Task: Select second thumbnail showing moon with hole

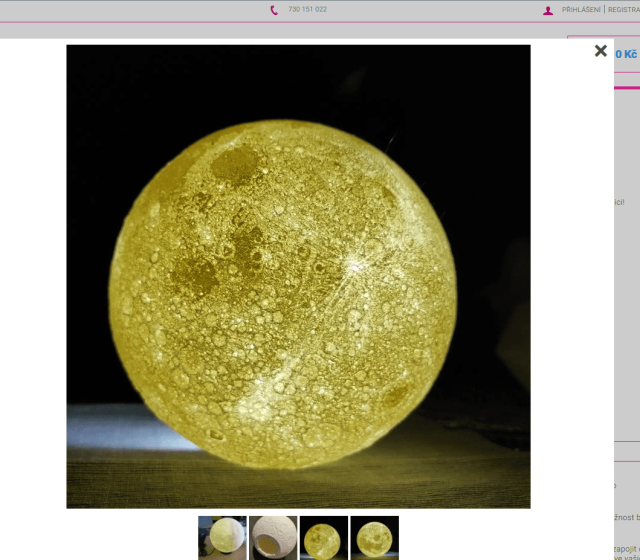Action: (x=273, y=538)
